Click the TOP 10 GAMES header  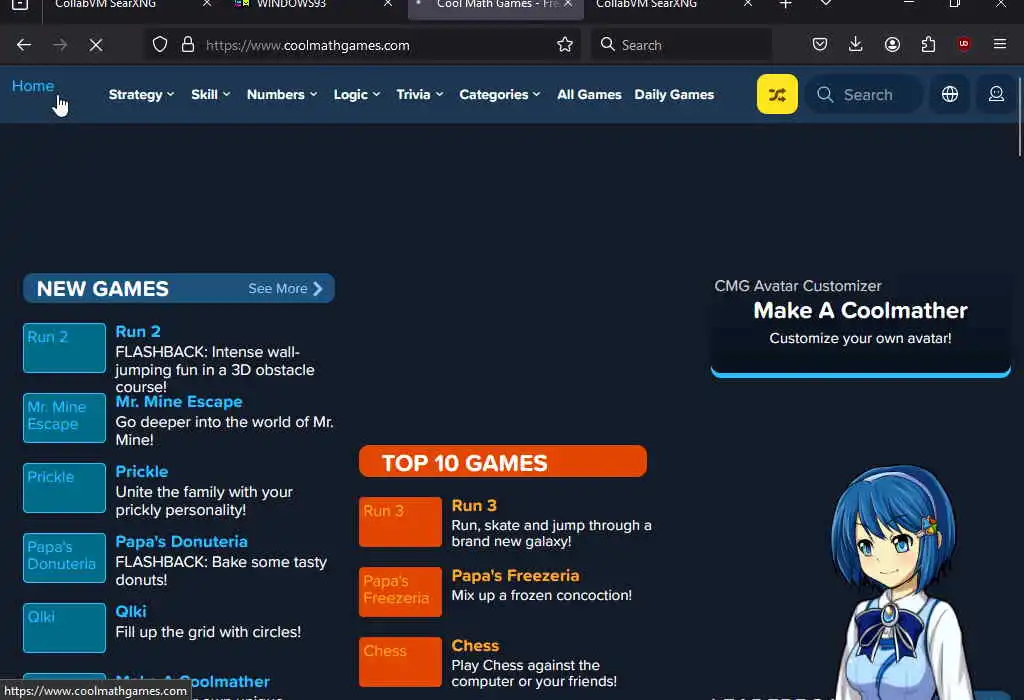click(503, 462)
